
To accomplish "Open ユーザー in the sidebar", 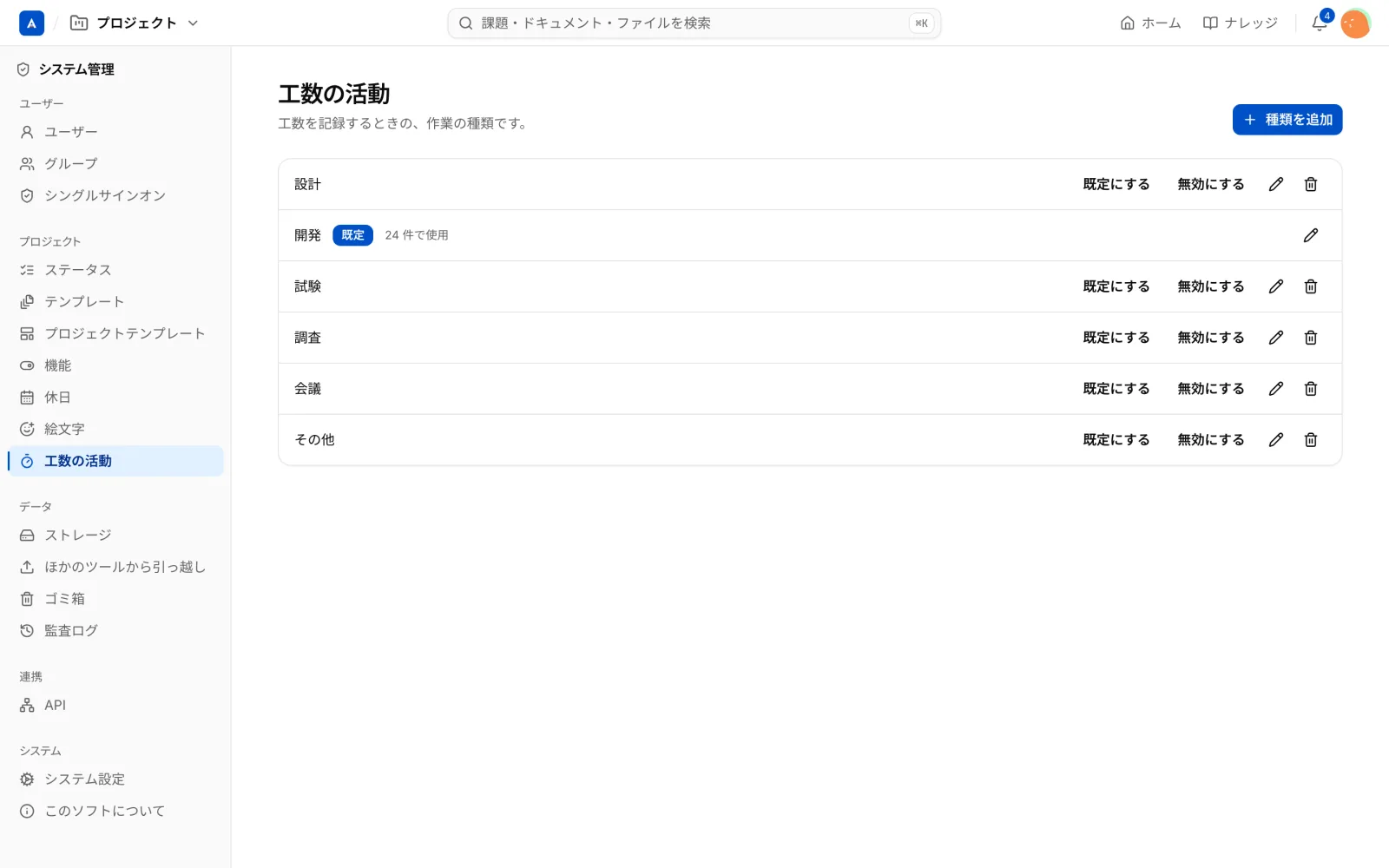I will (x=115, y=132).
